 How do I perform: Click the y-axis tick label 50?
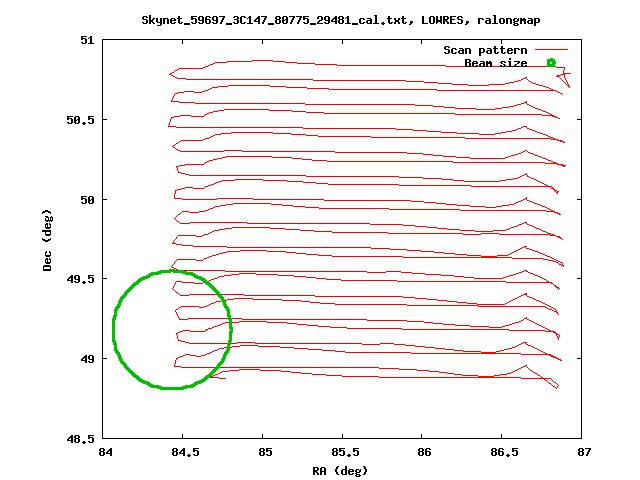(87, 200)
